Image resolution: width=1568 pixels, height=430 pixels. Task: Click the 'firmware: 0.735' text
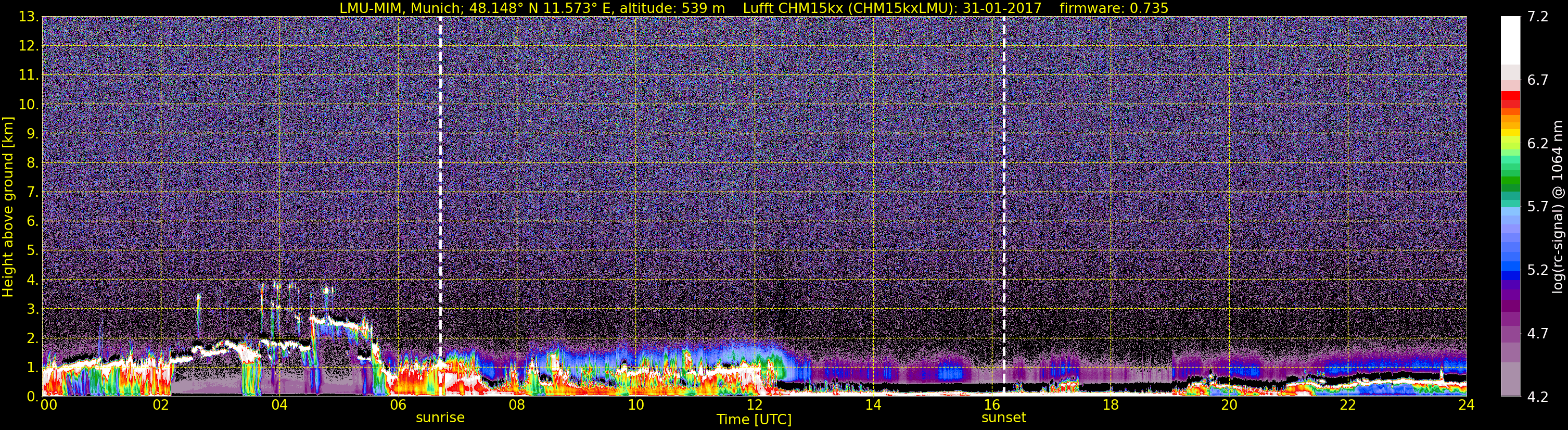coord(1113,8)
